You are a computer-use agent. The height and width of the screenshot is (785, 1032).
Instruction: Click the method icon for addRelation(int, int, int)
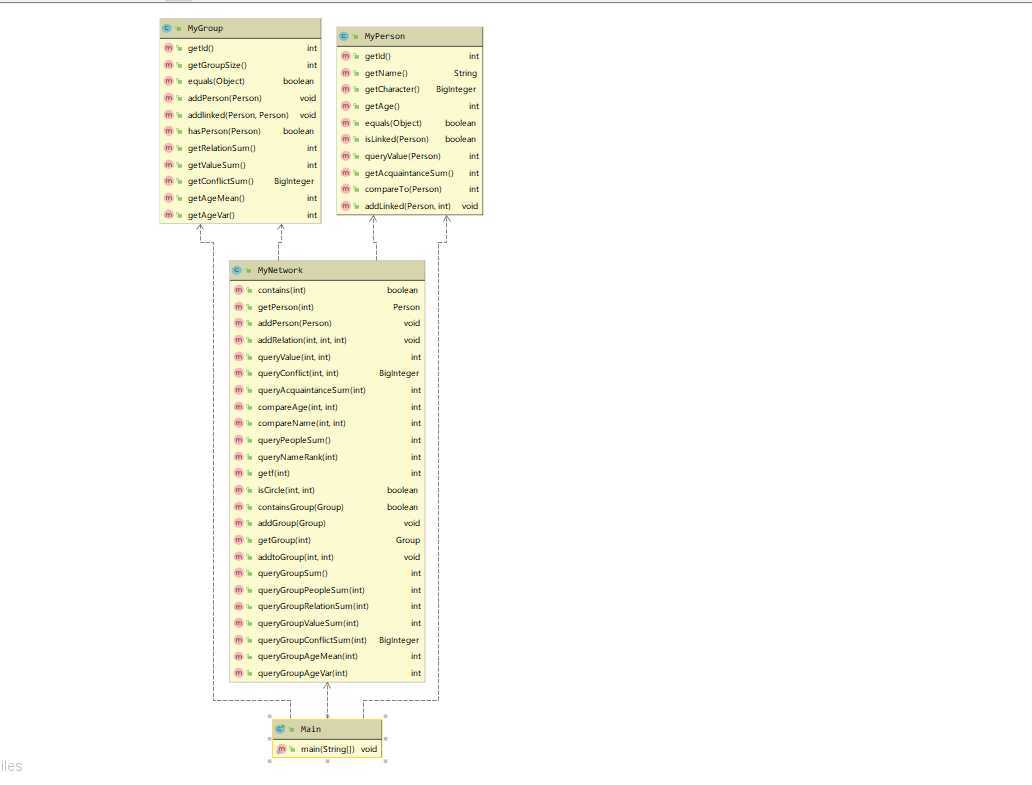tap(239, 340)
